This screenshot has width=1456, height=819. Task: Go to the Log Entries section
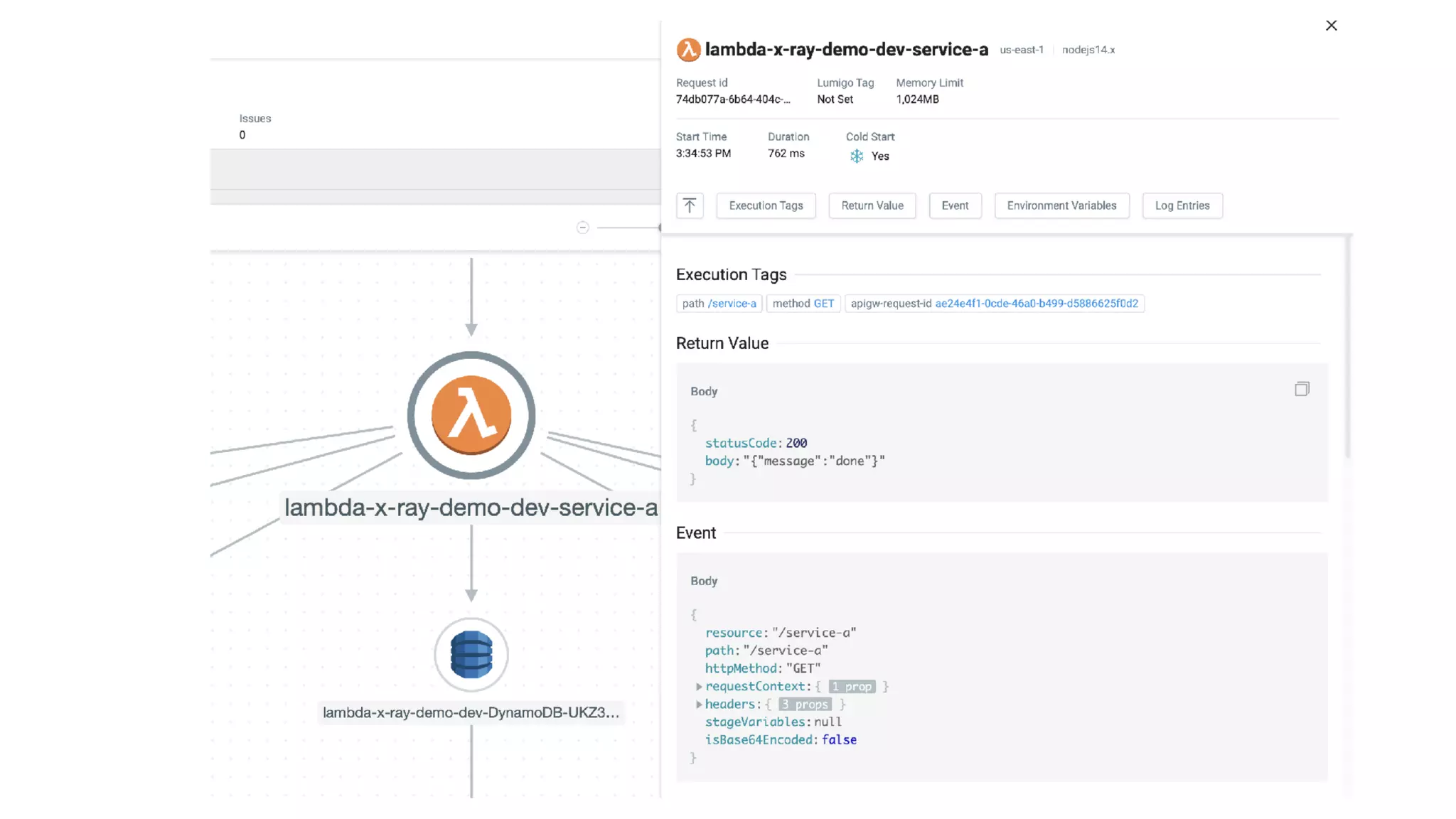pos(1182,205)
